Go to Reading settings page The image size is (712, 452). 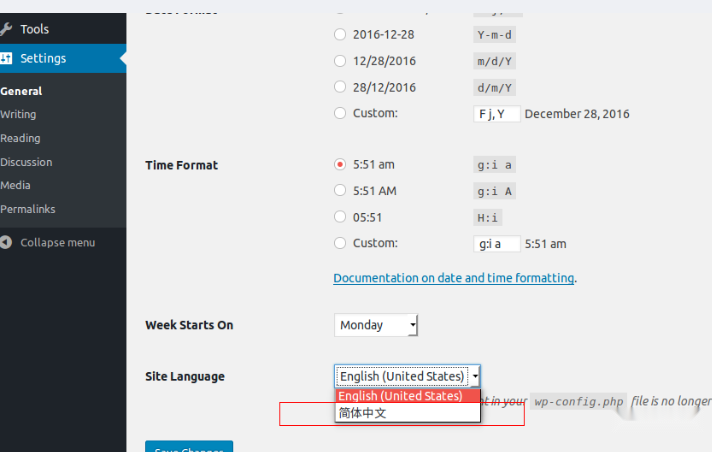pyautogui.click(x=20, y=138)
